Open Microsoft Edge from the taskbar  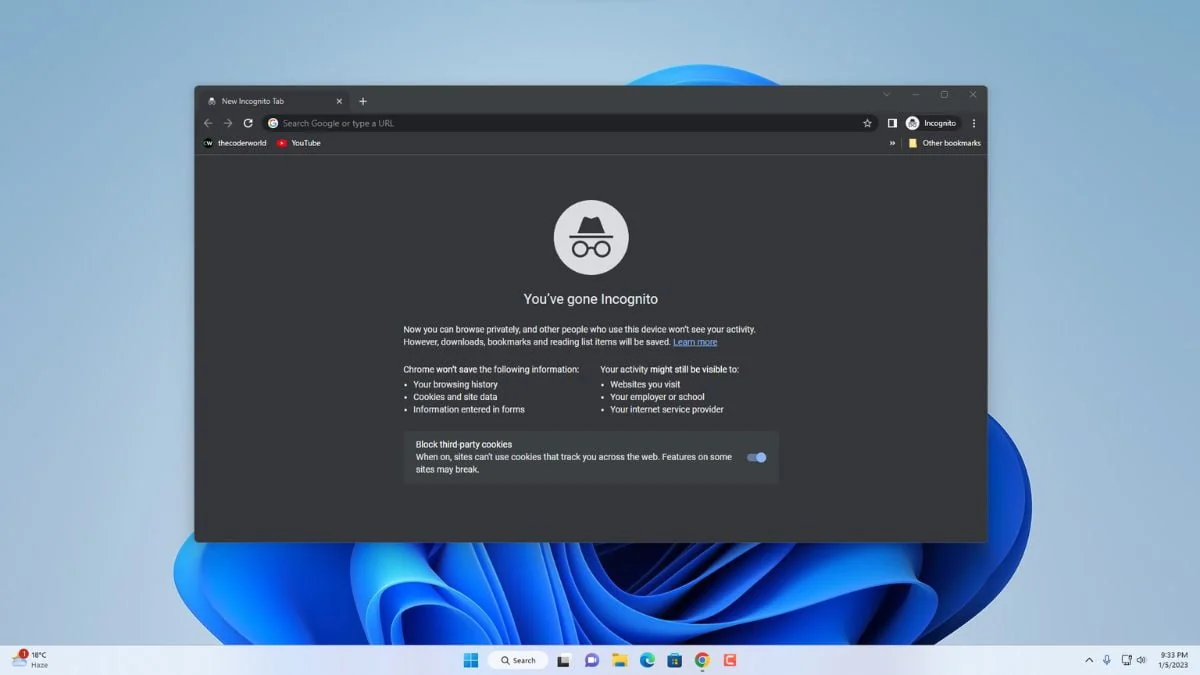point(647,660)
